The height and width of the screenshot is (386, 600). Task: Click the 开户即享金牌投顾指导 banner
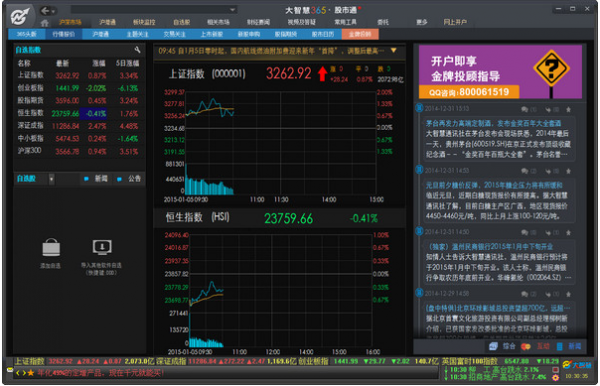pos(500,72)
